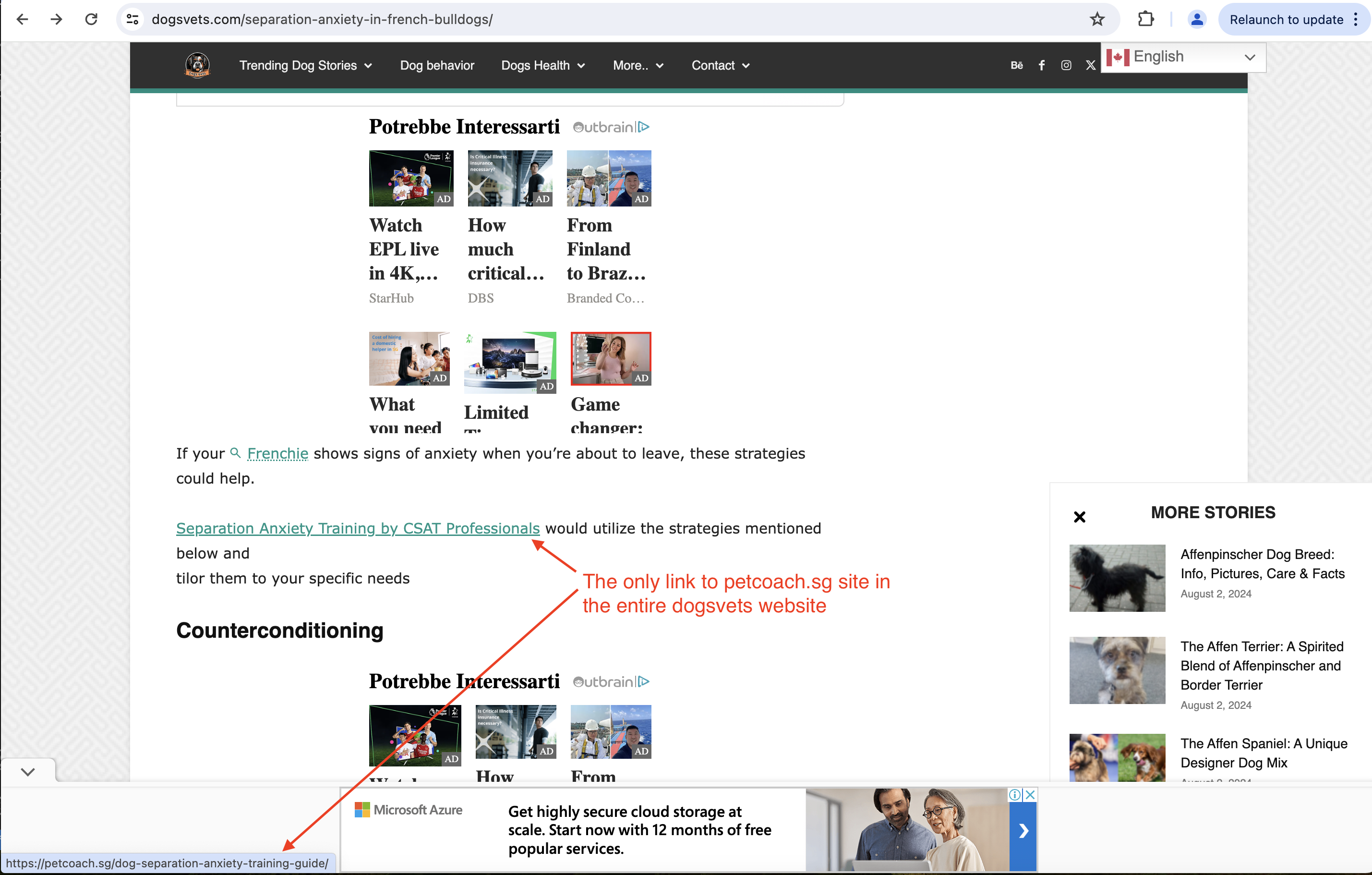The width and height of the screenshot is (1372, 875).
Task: Open the Watch EPL live StarHub ad thumbnail
Action: pyautogui.click(x=411, y=178)
